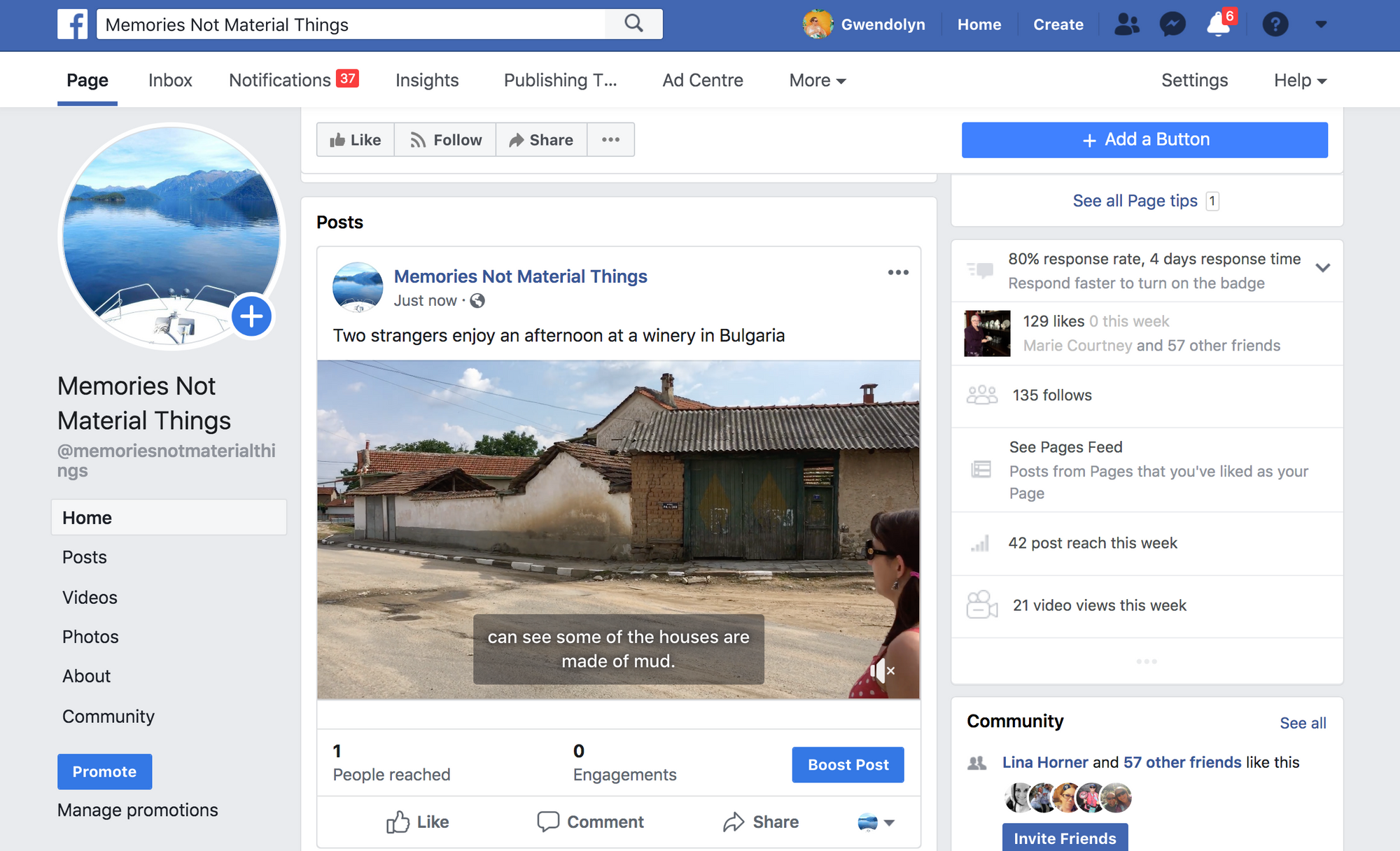The height and width of the screenshot is (851, 1400).
Task: Click into the Facebook search field
Action: point(350,24)
